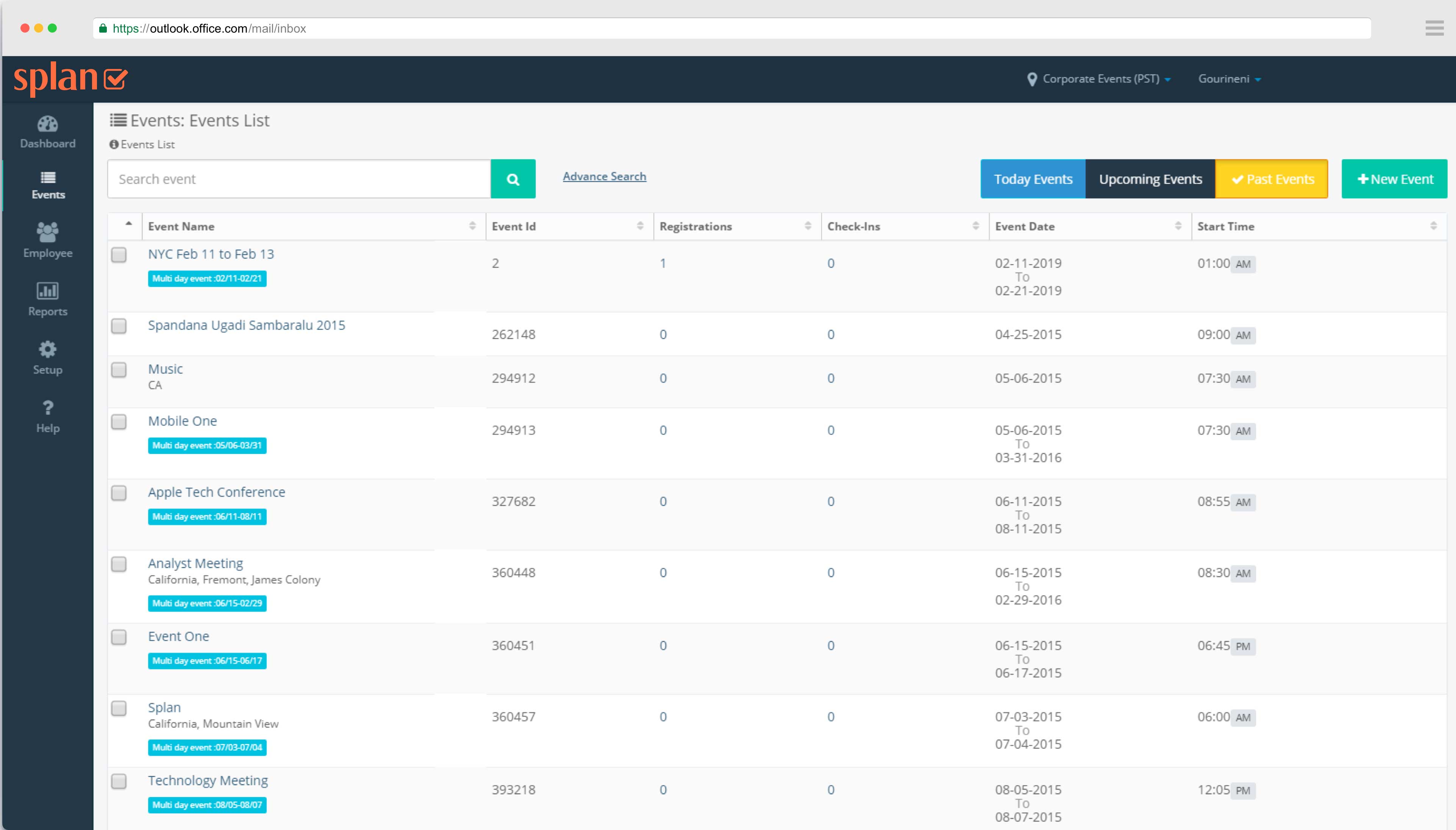The image size is (1456, 830).
Task: Open Setup gear icon in sidebar
Action: 48,349
